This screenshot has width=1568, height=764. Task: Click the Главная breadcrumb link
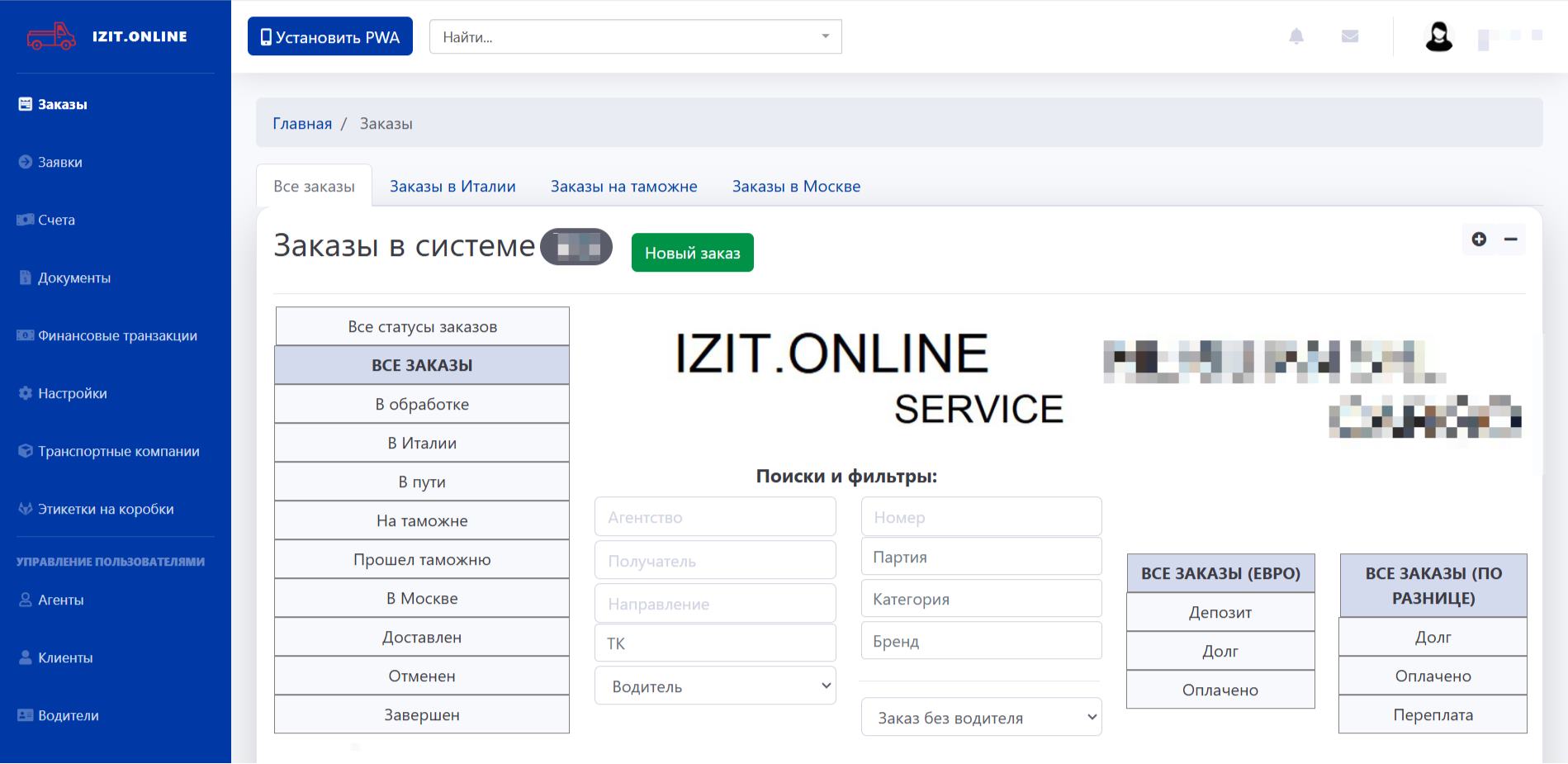tap(302, 123)
